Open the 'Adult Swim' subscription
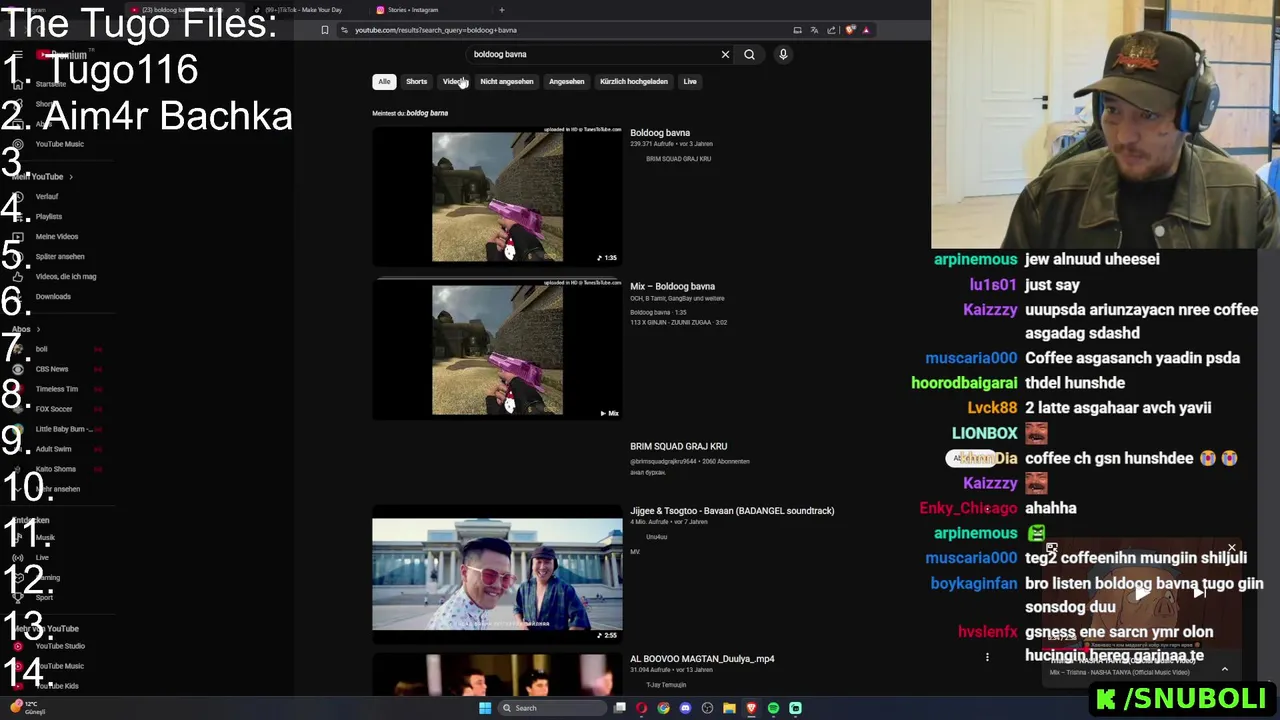Screen dimensions: 1280x720 54,449
